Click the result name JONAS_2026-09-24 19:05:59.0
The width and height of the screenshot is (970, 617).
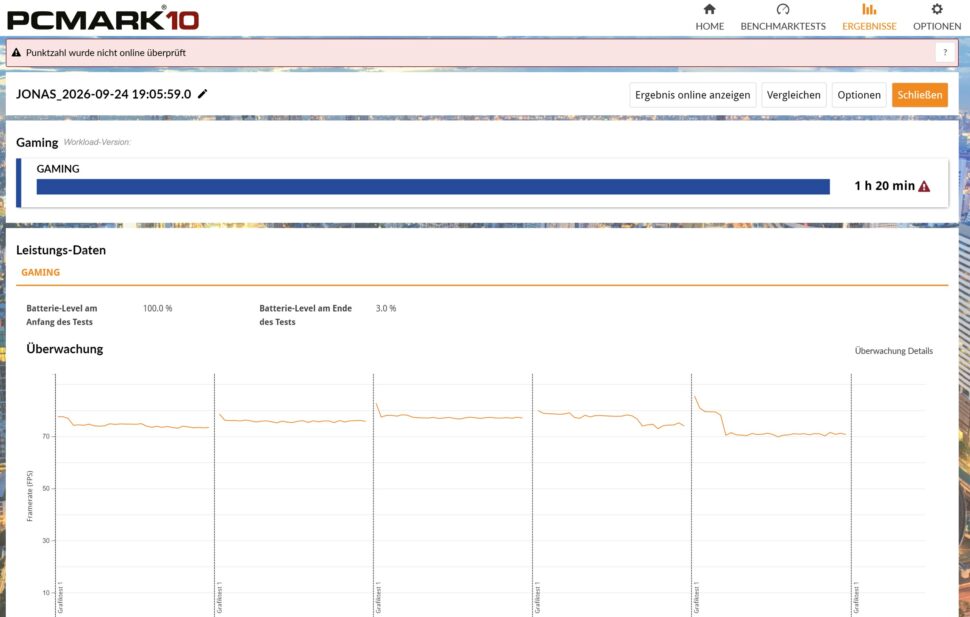[103, 94]
